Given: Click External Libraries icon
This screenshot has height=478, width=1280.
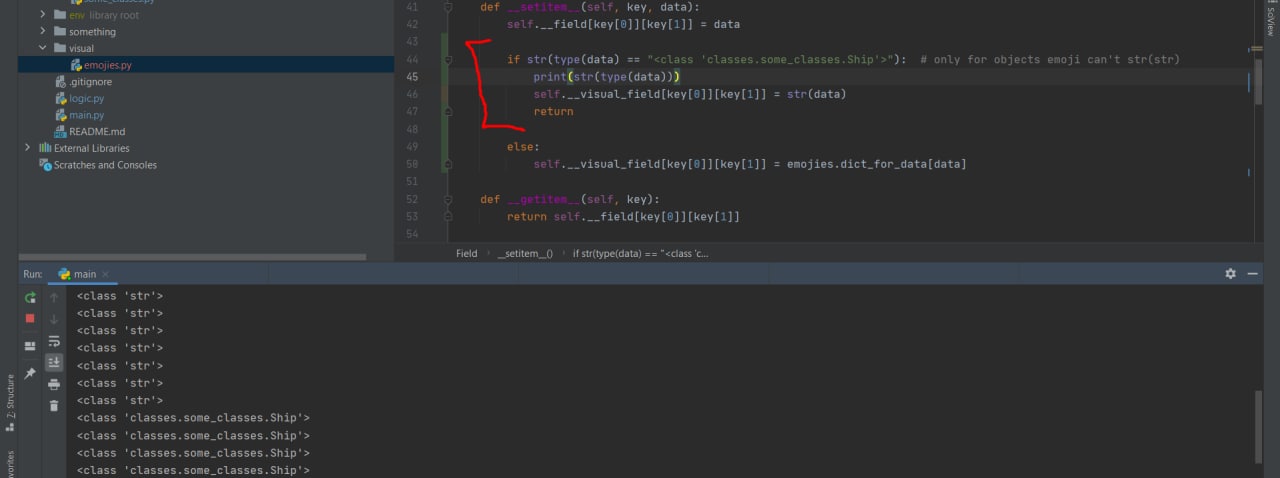Looking at the screenshot, I should 44,148.
